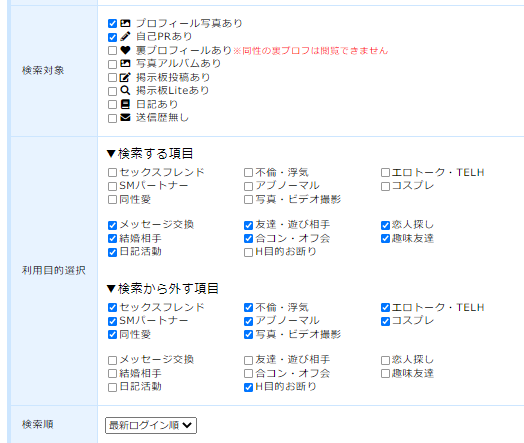The width and height of the screenshot is (524, 443).
Task: Uncheck プロフィール写真あり checkbox
Action: pyautogui.click(x=112, y=23)
